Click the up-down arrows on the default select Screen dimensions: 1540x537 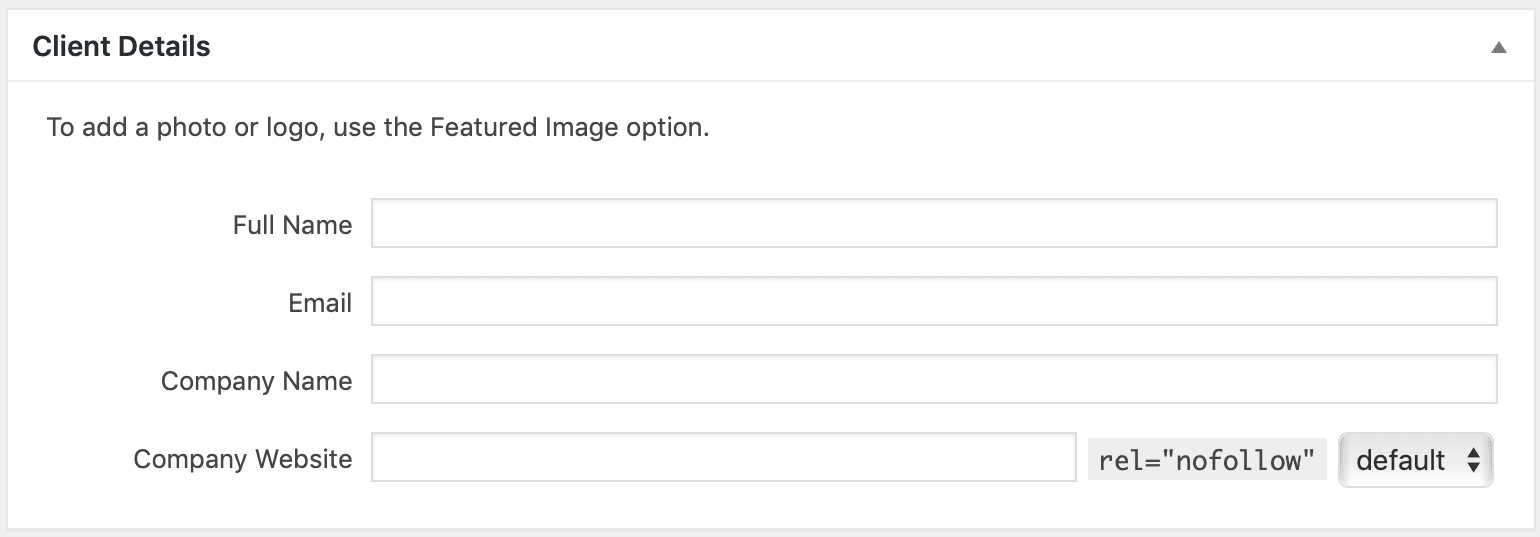pos(1473,459)
